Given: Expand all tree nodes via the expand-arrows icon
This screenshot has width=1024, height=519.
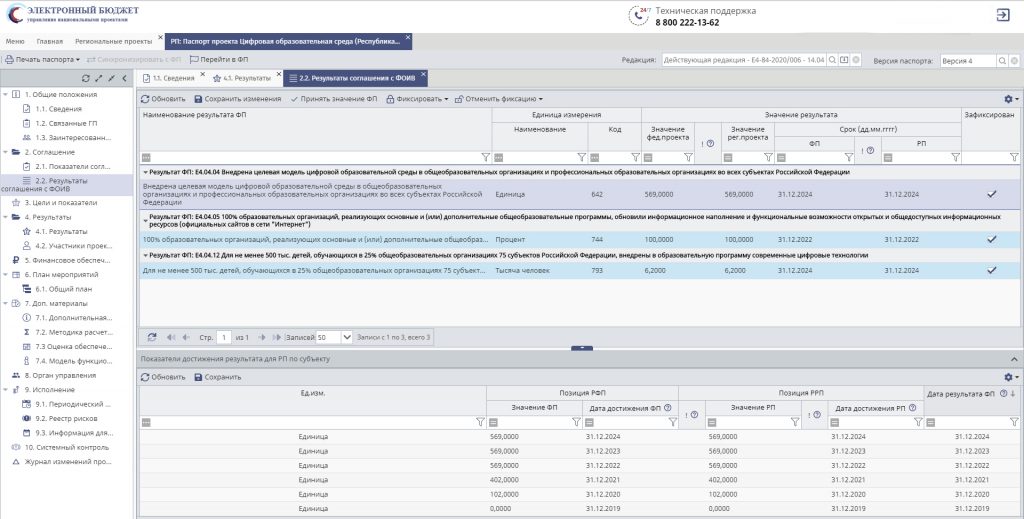Looking at the screenshot, I should tap(99, 78).
